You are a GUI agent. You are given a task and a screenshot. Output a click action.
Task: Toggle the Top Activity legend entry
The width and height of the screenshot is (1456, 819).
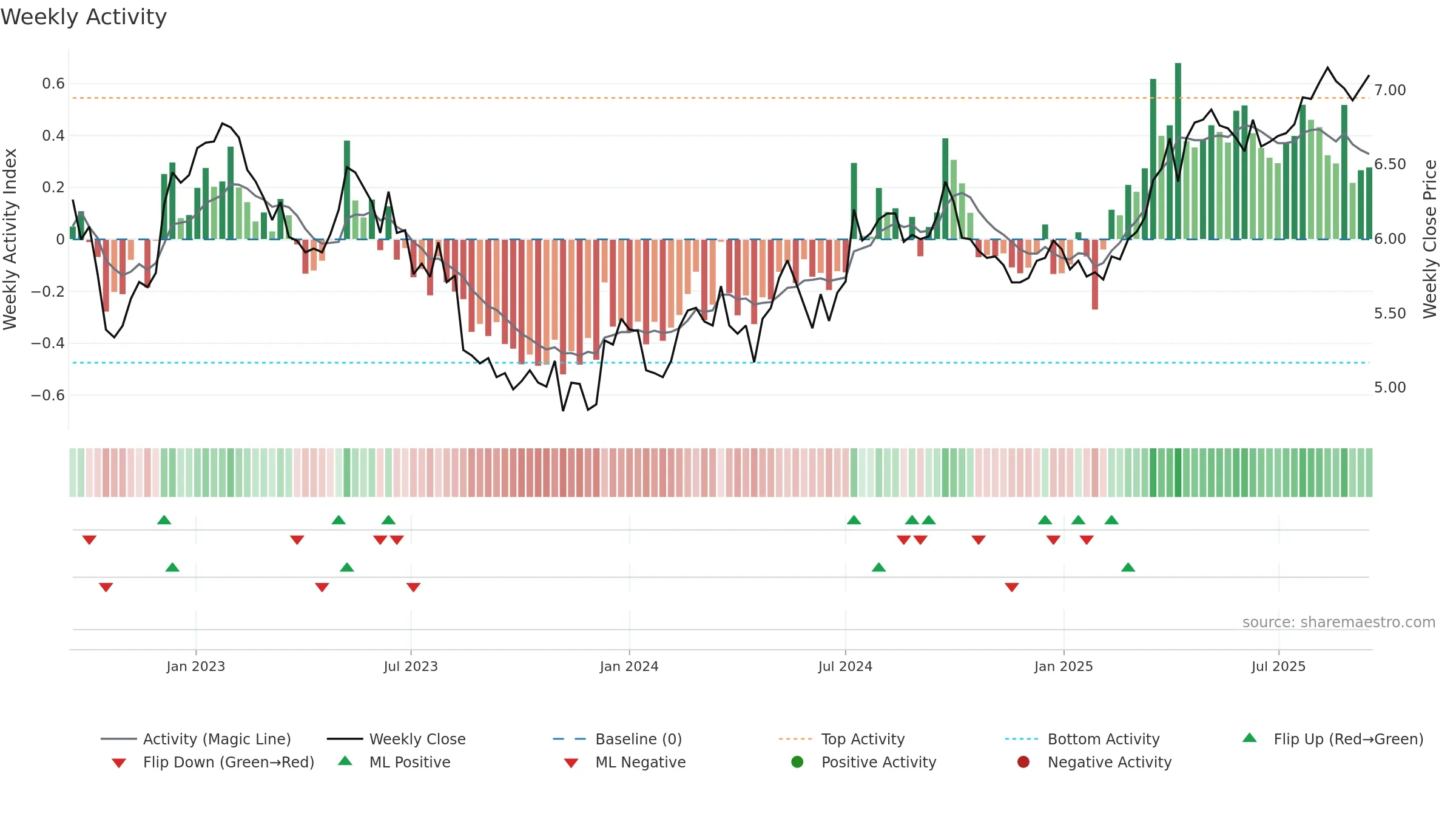(x=841, y=739)
